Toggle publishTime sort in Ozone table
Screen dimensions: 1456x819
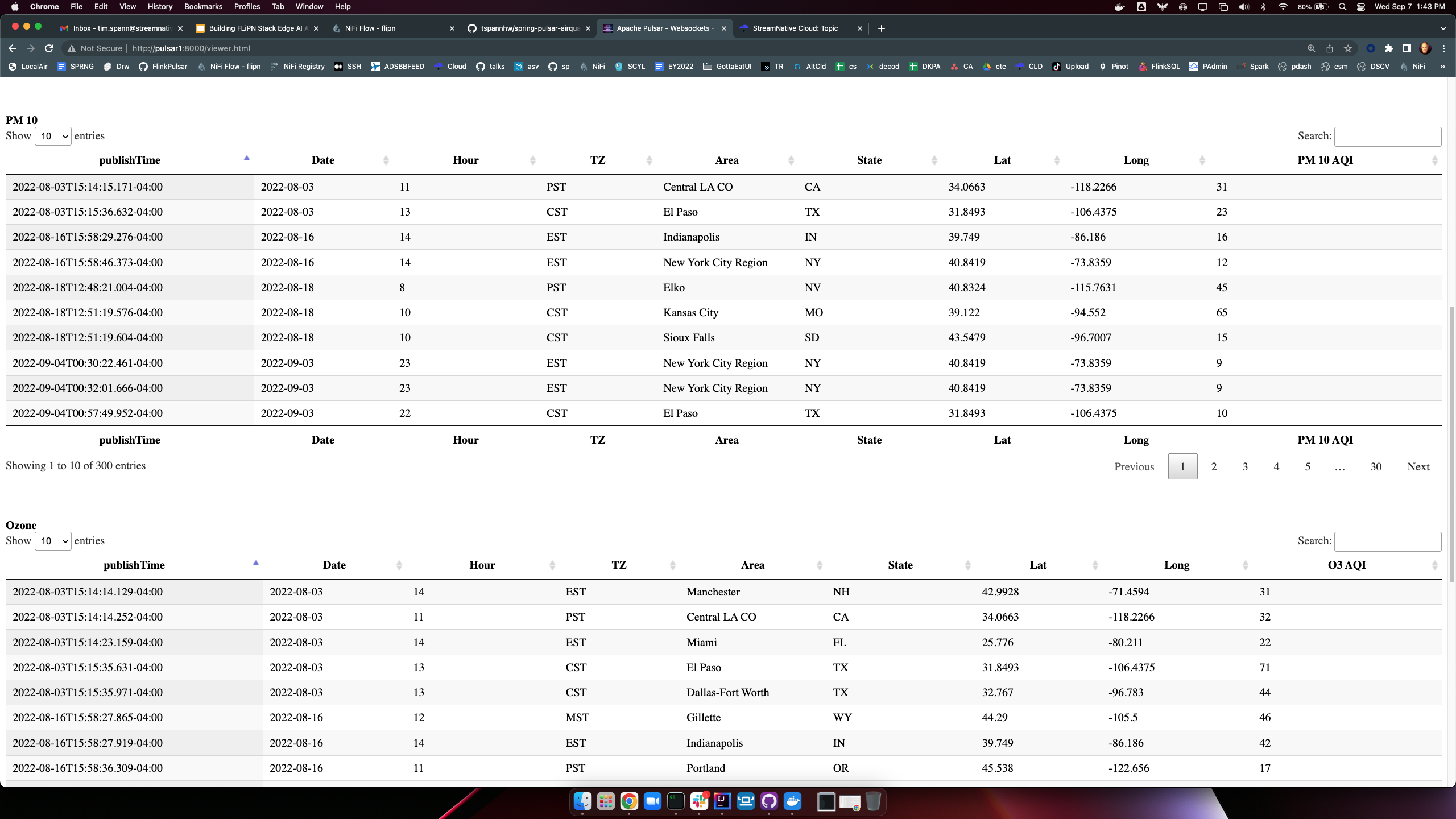[134, 565]
